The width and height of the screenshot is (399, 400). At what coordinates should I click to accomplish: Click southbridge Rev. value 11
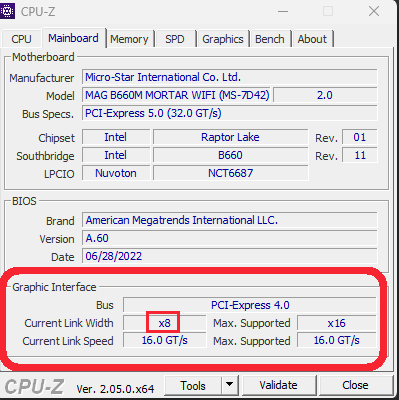360,155
